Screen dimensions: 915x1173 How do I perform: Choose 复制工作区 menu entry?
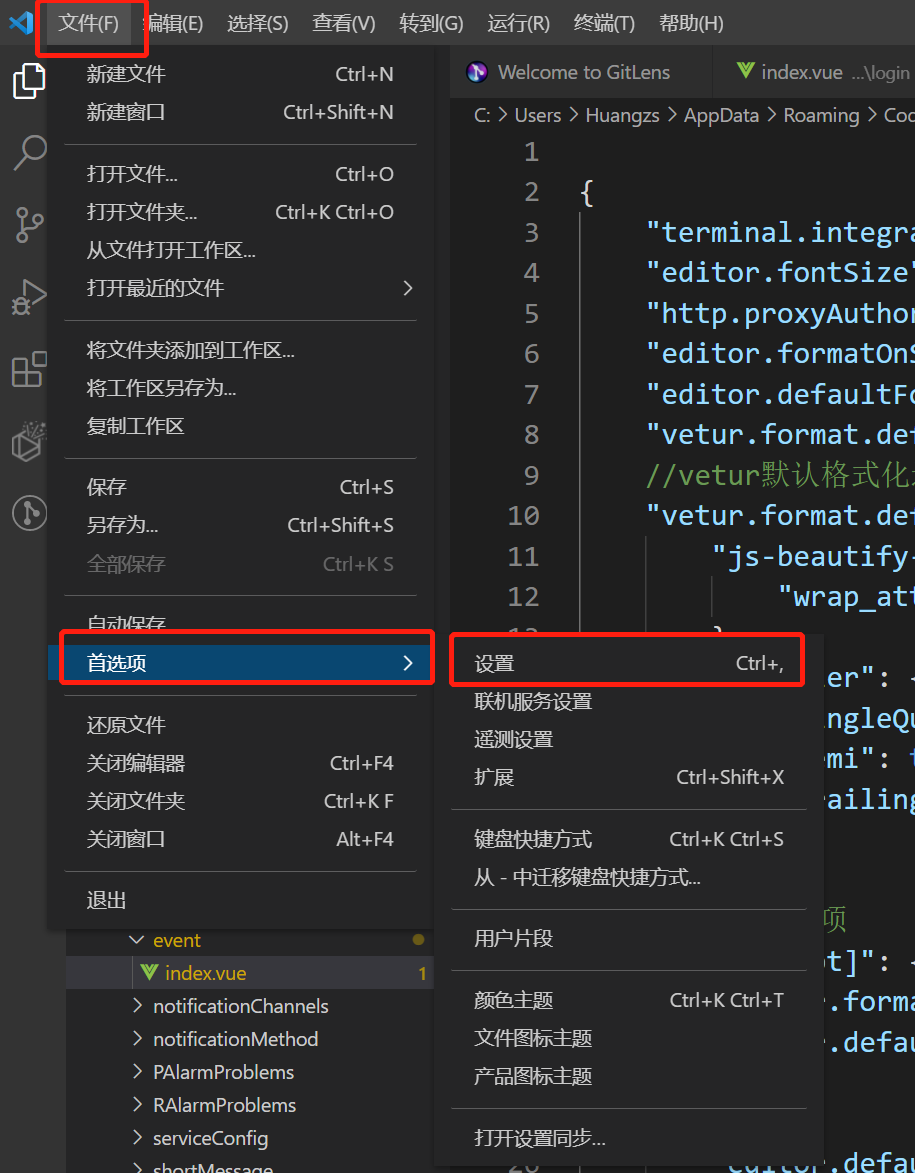pyautogui.click(x=240, y=426)
